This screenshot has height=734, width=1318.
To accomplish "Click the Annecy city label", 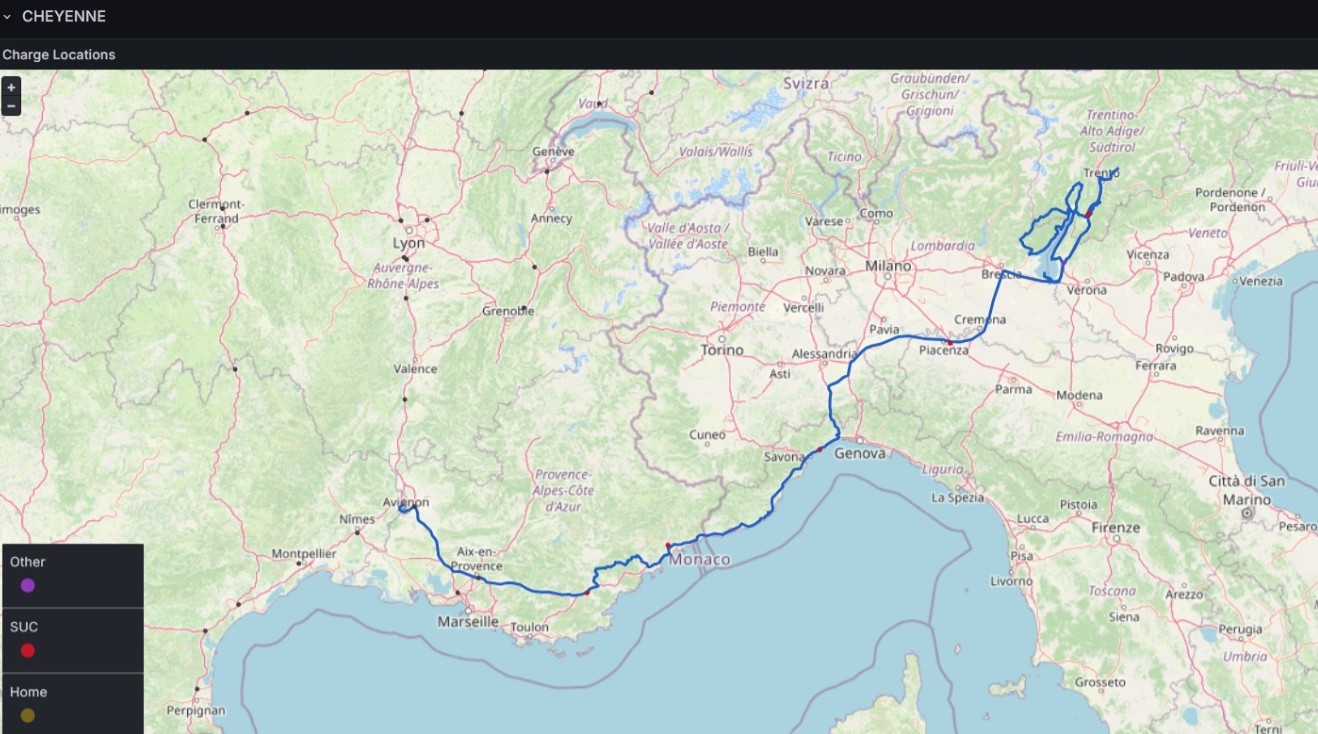I will pyautogui.click(x=552, y=218).
